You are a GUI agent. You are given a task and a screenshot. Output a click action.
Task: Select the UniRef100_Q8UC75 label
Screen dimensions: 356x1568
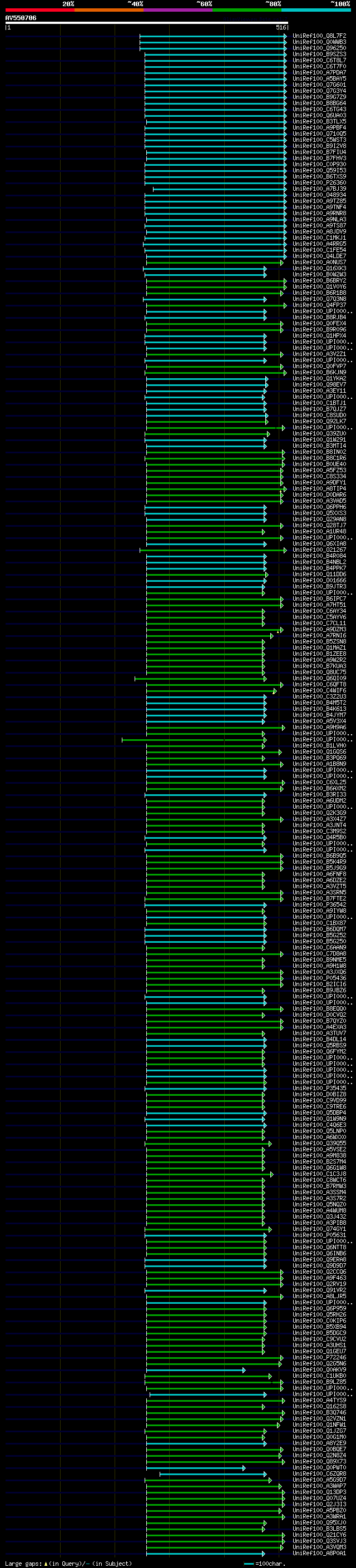click(319, 672)
